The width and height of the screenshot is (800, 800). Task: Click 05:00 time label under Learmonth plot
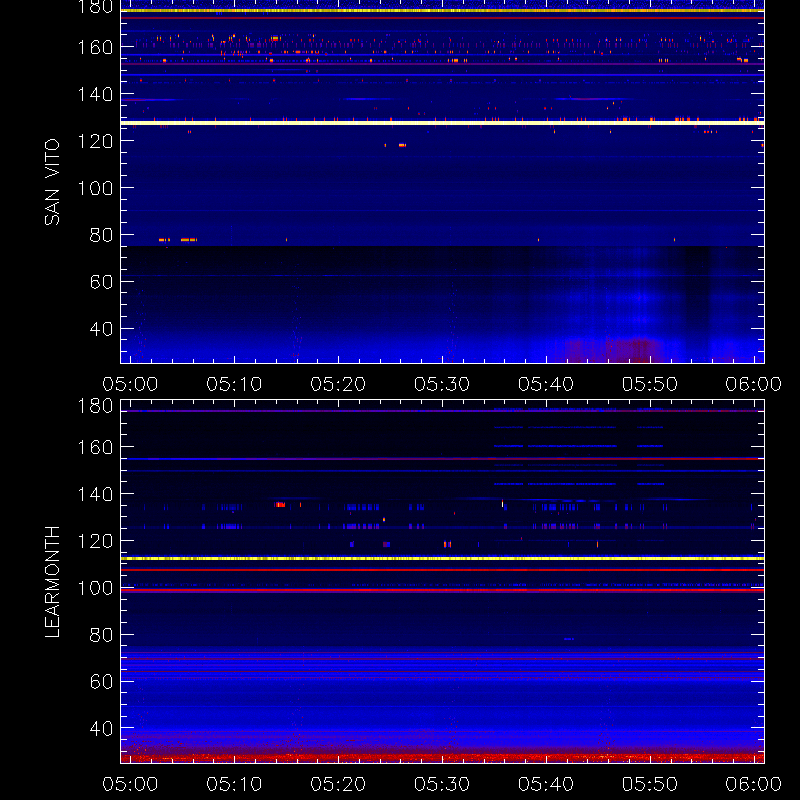130,784
